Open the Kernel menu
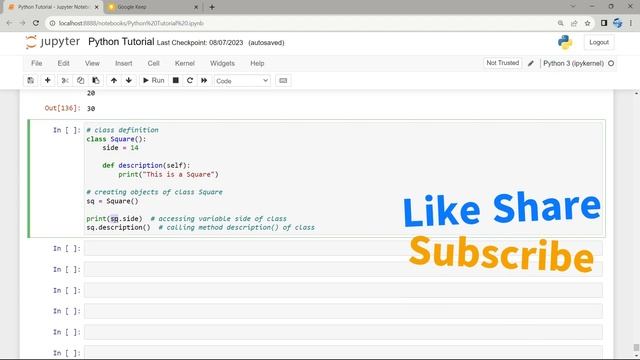 coord(184,63)
